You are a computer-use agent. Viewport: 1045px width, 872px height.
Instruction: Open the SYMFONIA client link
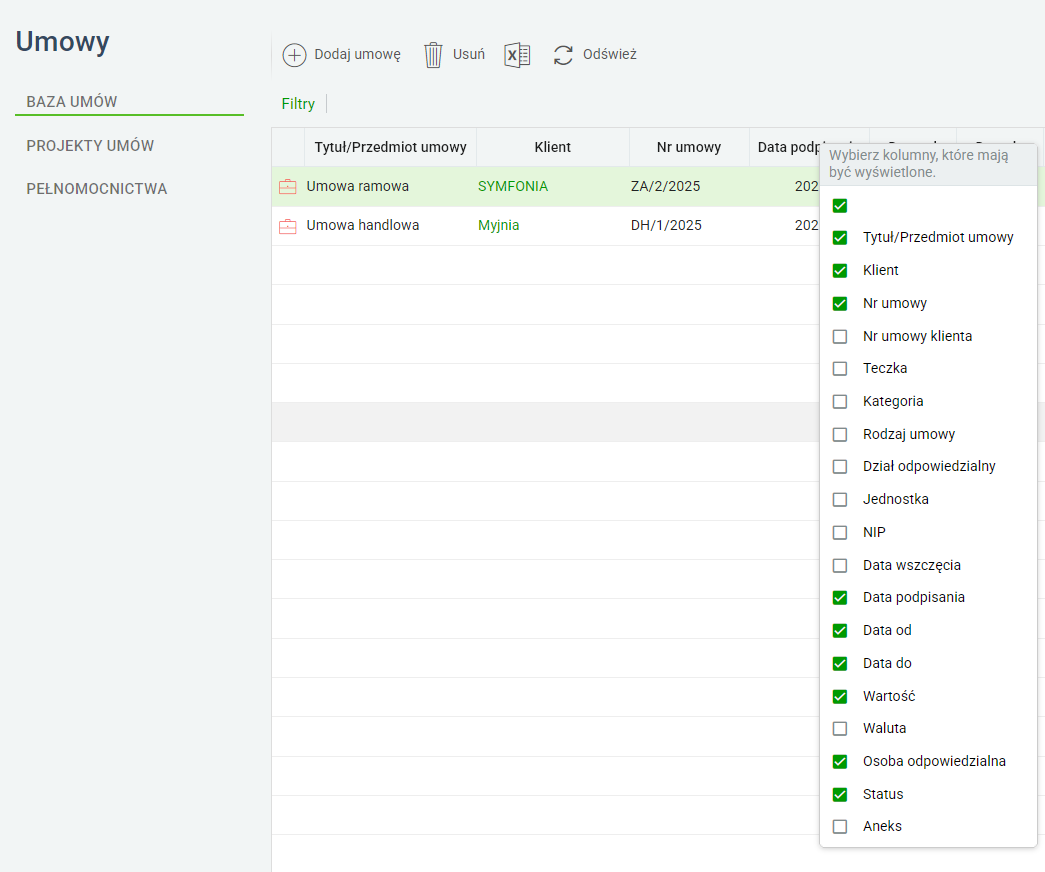(513, 187)
